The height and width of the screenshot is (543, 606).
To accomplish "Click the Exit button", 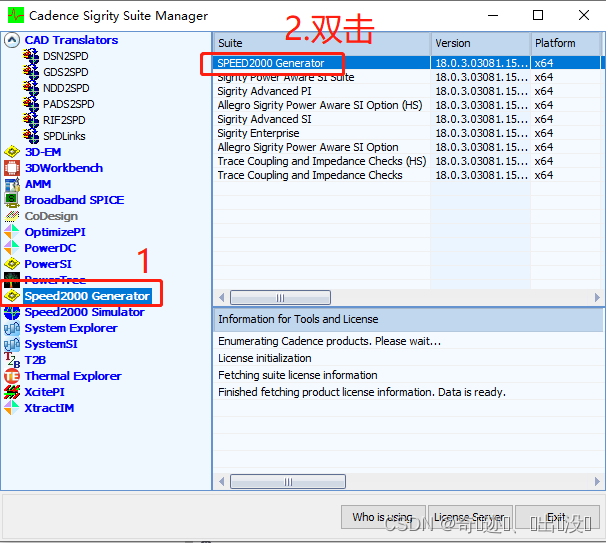I will coord(557,517).
